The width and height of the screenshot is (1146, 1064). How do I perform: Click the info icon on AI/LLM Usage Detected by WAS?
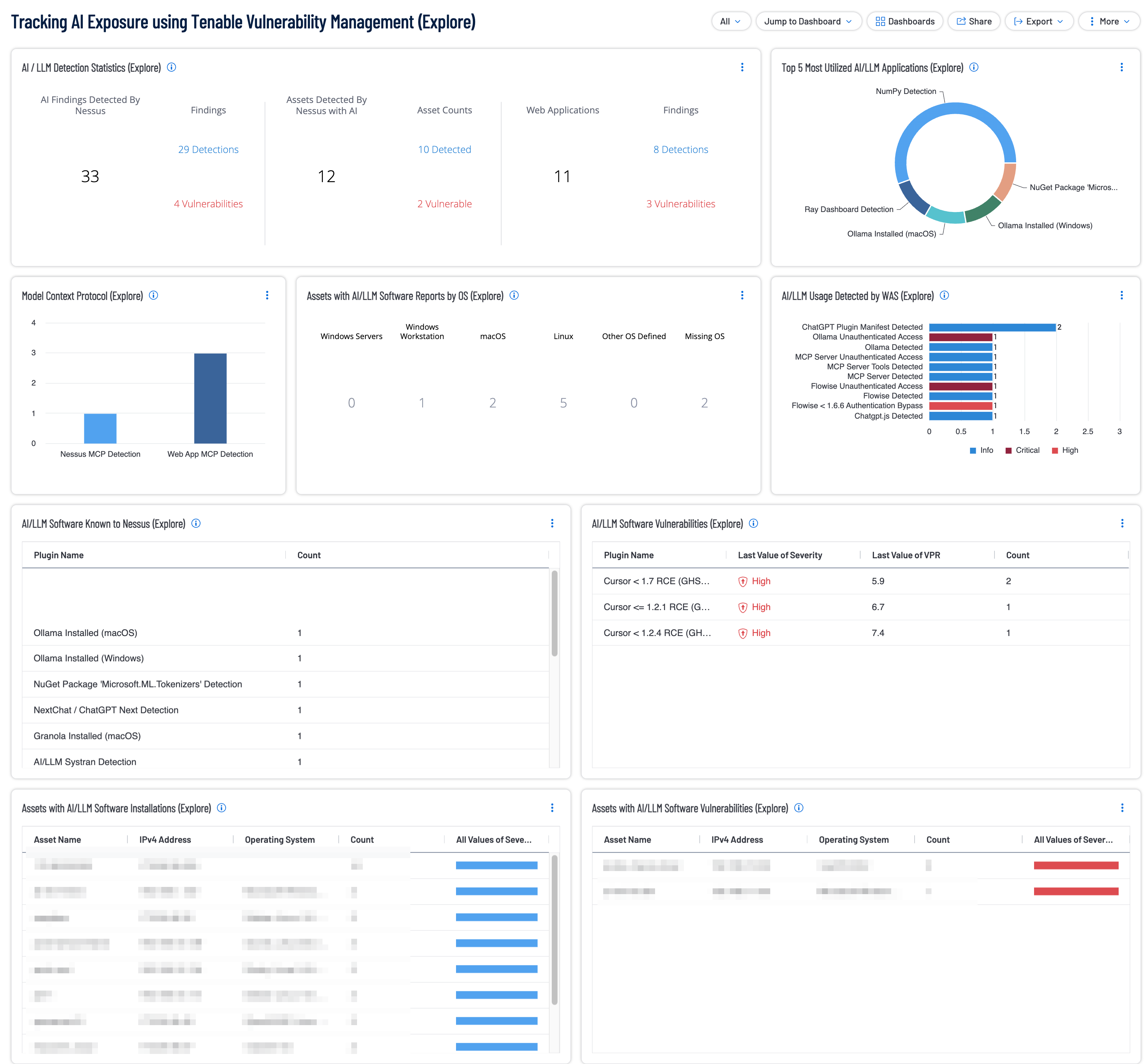click(x=944, y=296)
